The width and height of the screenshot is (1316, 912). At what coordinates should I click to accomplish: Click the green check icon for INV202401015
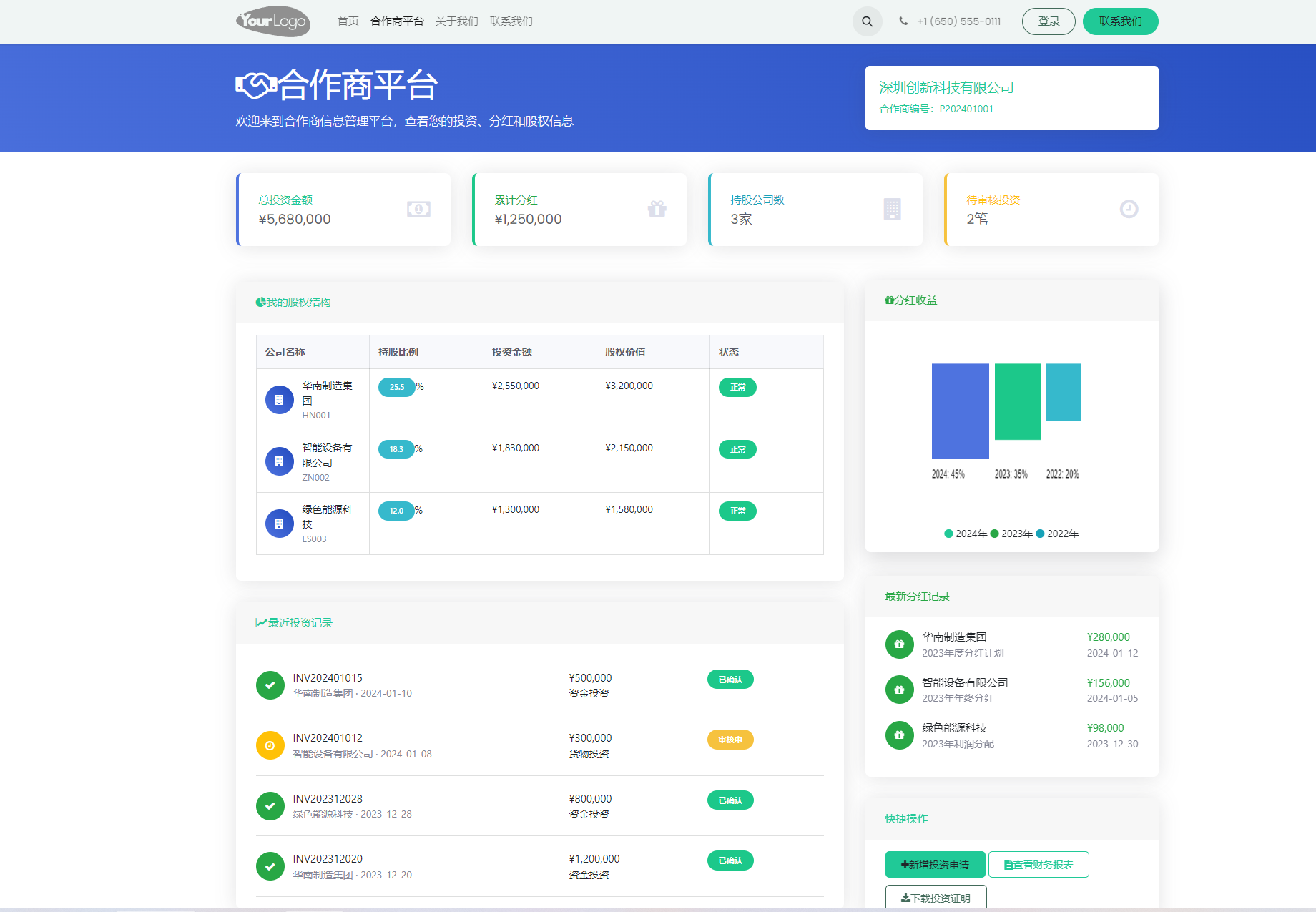270,685
